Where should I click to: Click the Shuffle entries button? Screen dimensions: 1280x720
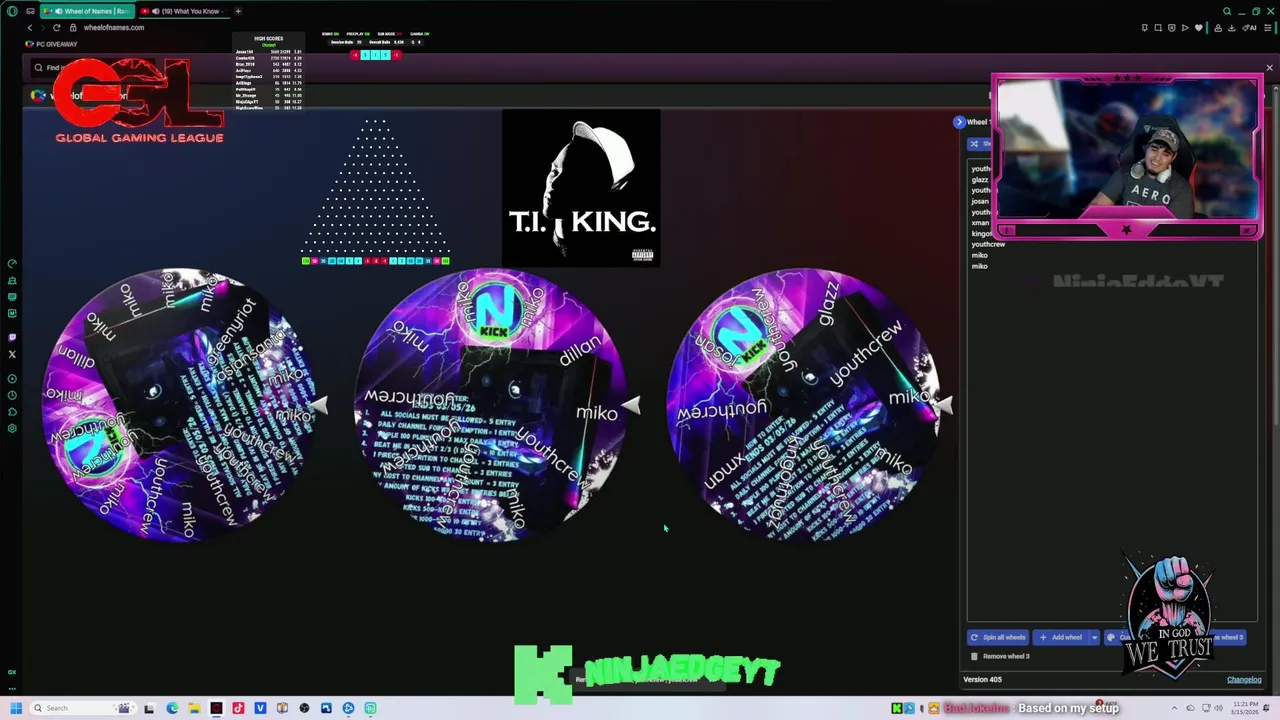click(979, 144)
